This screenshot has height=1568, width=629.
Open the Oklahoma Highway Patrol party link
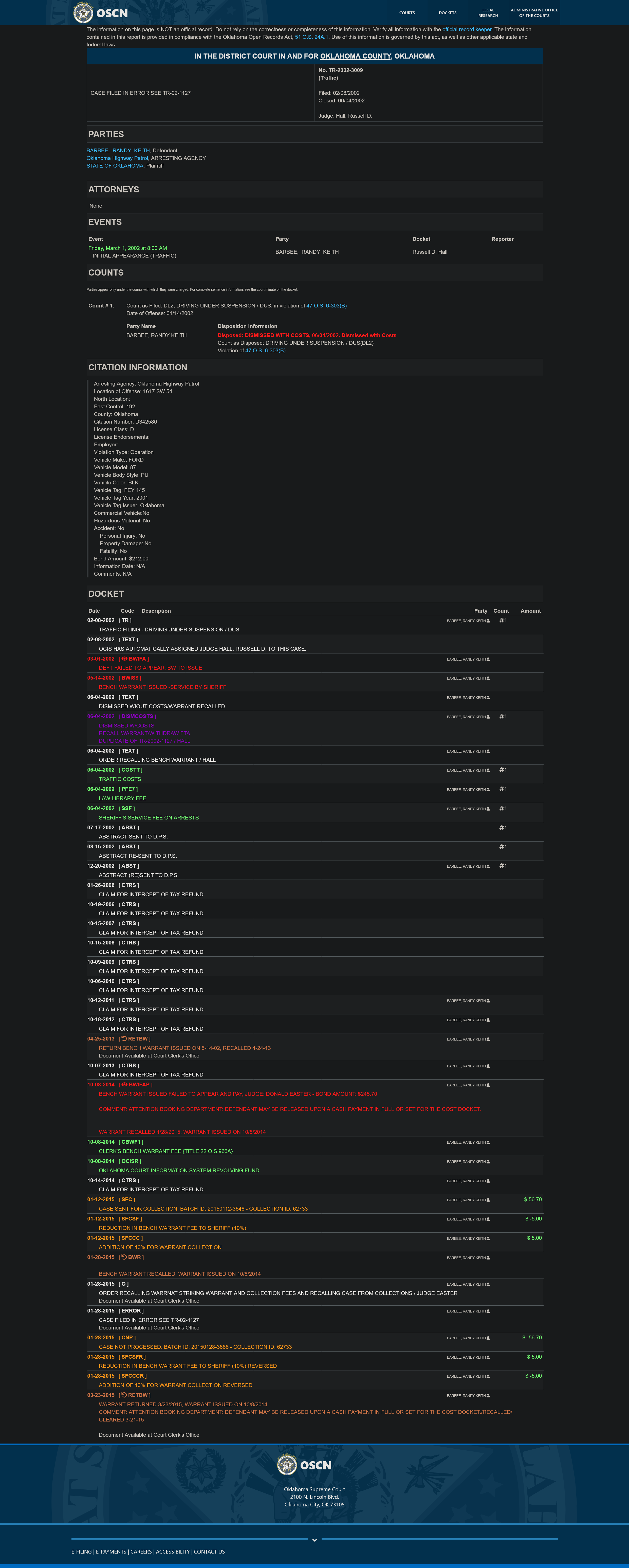[x=117, y=158]
